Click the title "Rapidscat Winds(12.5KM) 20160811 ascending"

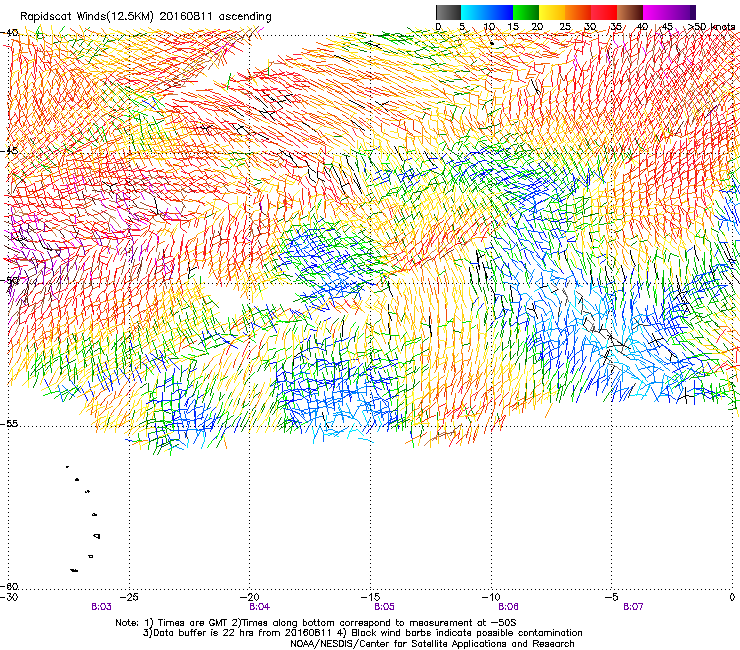click(x=146, y=17)
